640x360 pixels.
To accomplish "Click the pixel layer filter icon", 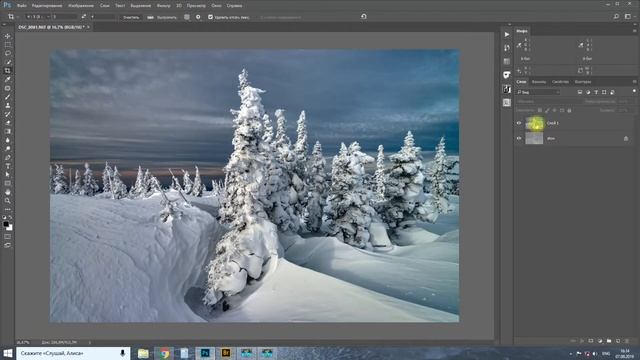I will point(580,92).
